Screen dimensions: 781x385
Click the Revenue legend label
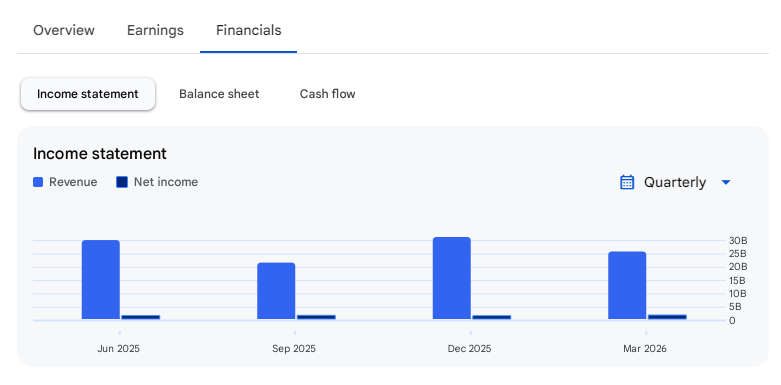(73, 182)
